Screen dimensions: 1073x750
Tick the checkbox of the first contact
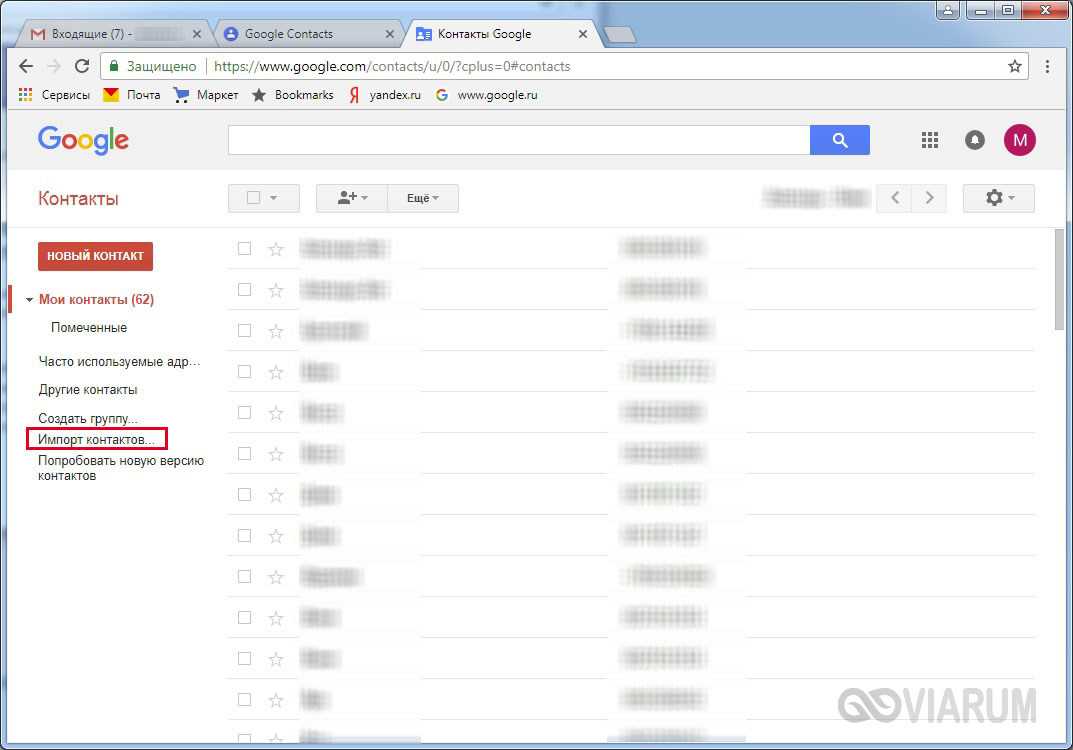coord(244,248)
